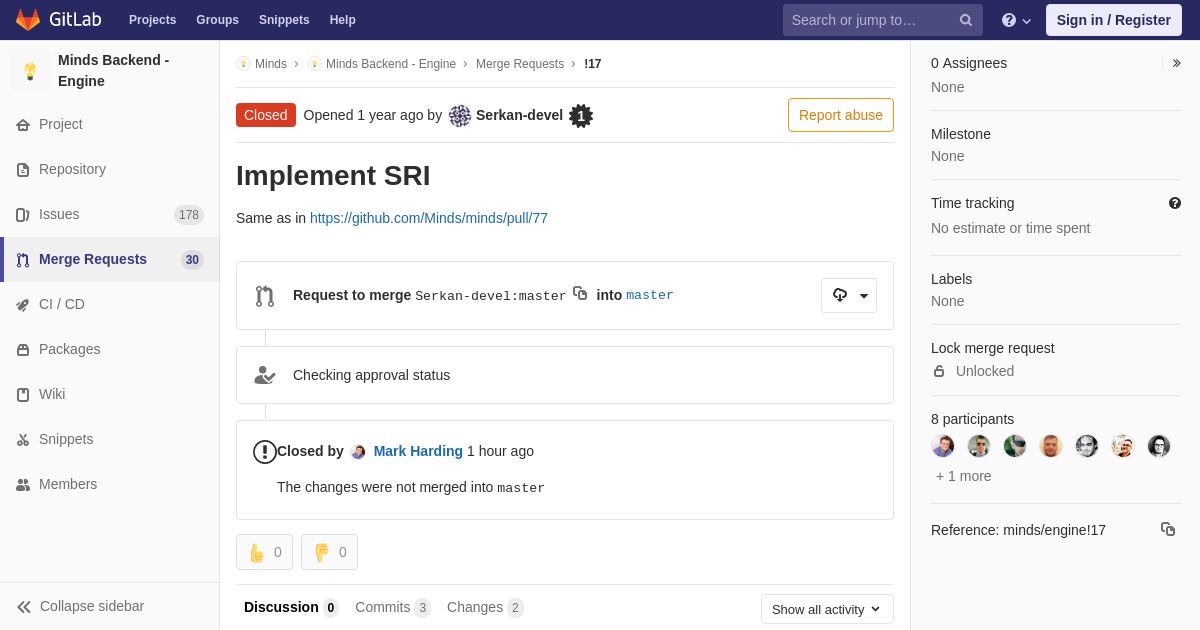Open the Snippets top menu
Image resolution: width=1200 pixels, height=630 pixels.
(284, 20)
